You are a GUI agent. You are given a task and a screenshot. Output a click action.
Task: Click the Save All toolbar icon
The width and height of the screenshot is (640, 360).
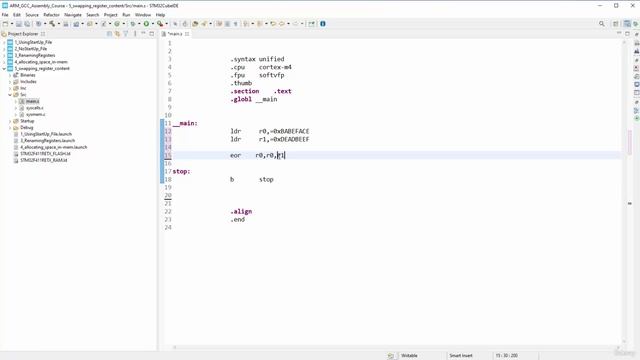27,24
